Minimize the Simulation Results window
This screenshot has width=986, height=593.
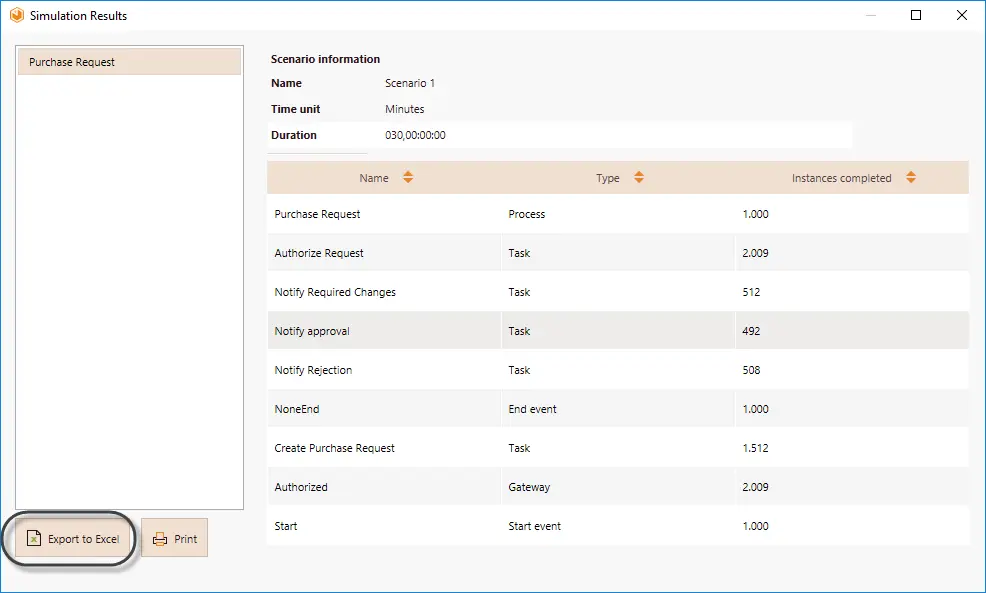tap(871, 15)
